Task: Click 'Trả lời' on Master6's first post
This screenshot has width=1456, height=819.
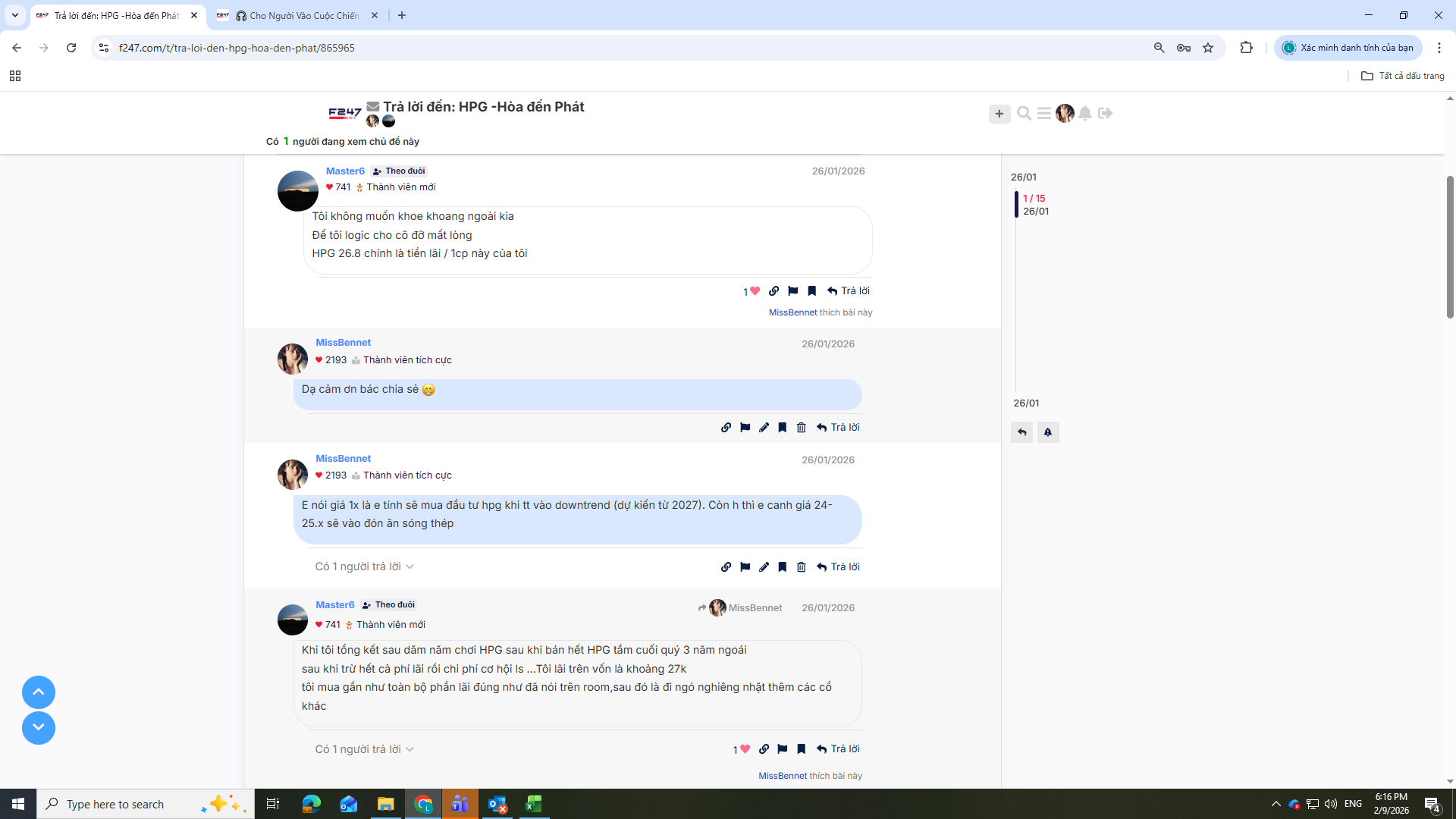Action: point(849,291)
